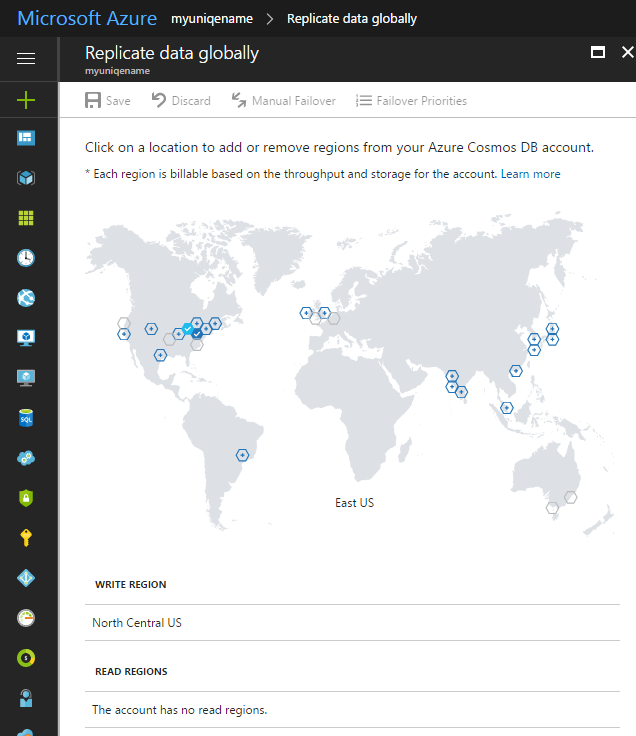The image size is (636, 736).
Task: Click Discard in the toolbar
Action: pos(181,100)
